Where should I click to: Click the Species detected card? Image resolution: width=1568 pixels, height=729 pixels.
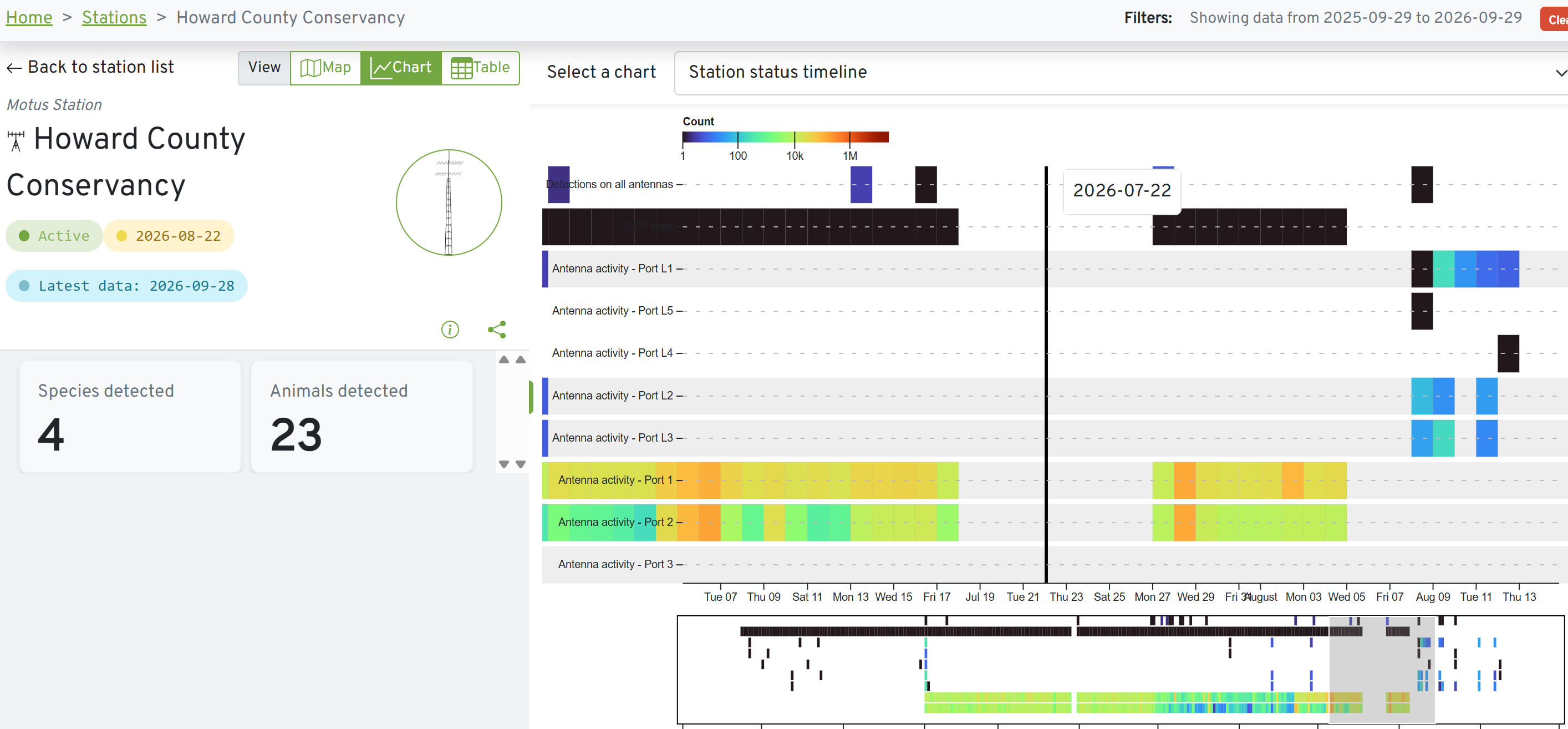[130, 417]
